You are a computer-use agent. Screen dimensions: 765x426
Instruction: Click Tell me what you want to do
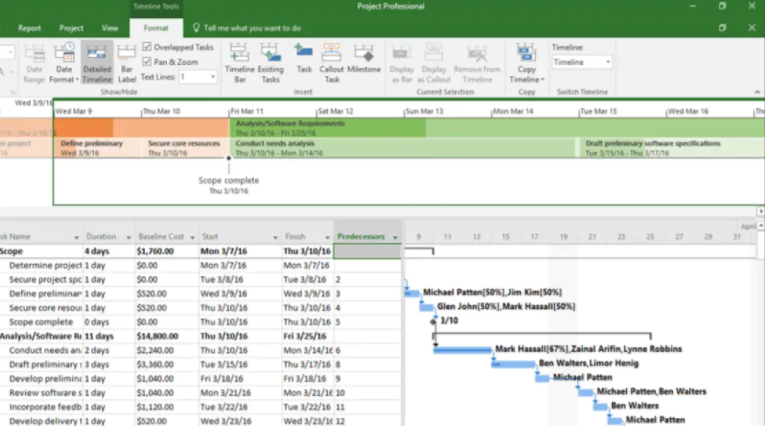(251, 28)
